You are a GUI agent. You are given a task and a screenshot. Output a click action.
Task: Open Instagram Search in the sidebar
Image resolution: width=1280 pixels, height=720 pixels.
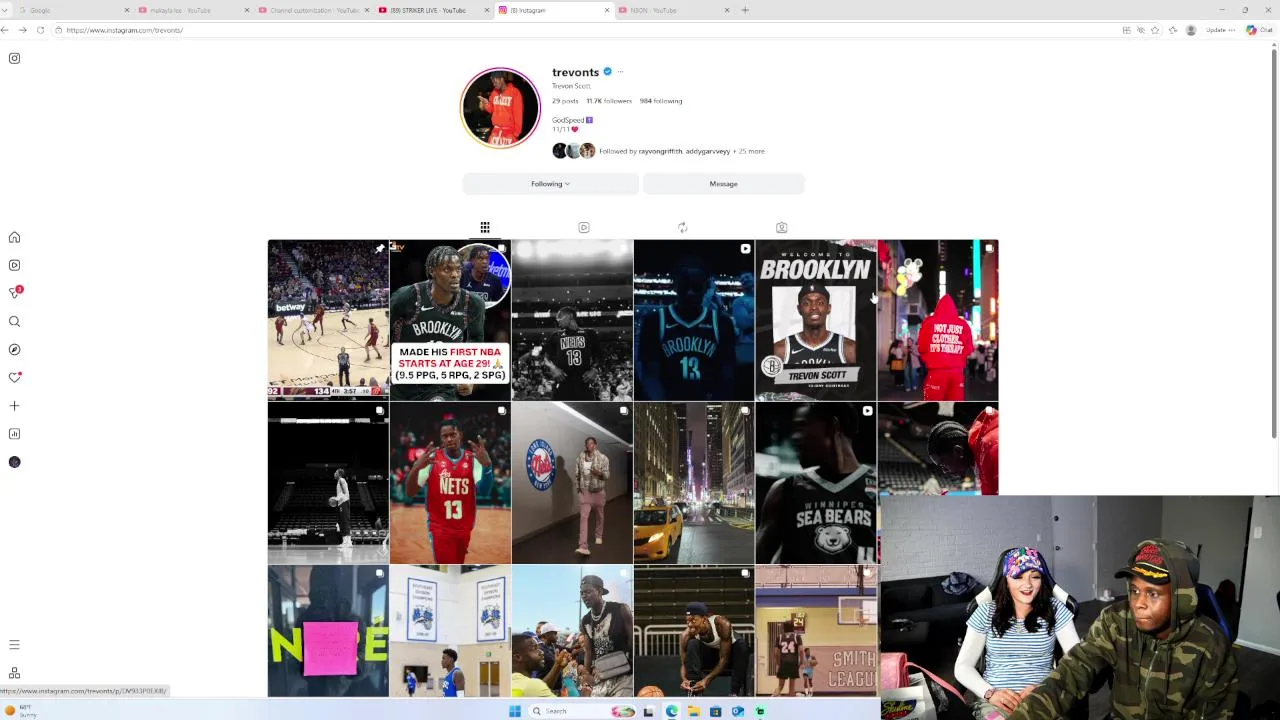click(x=14, y=321)
